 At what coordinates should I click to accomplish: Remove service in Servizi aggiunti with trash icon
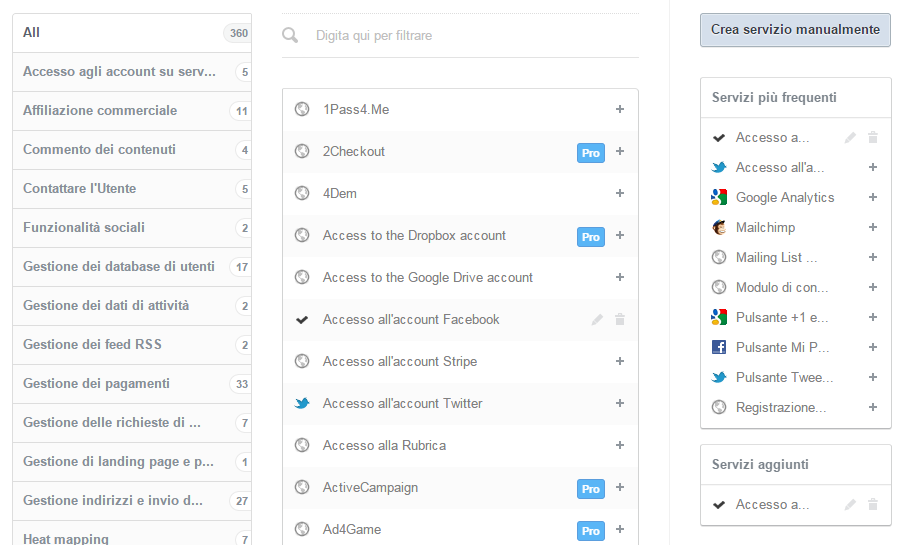tap(873, 505)
